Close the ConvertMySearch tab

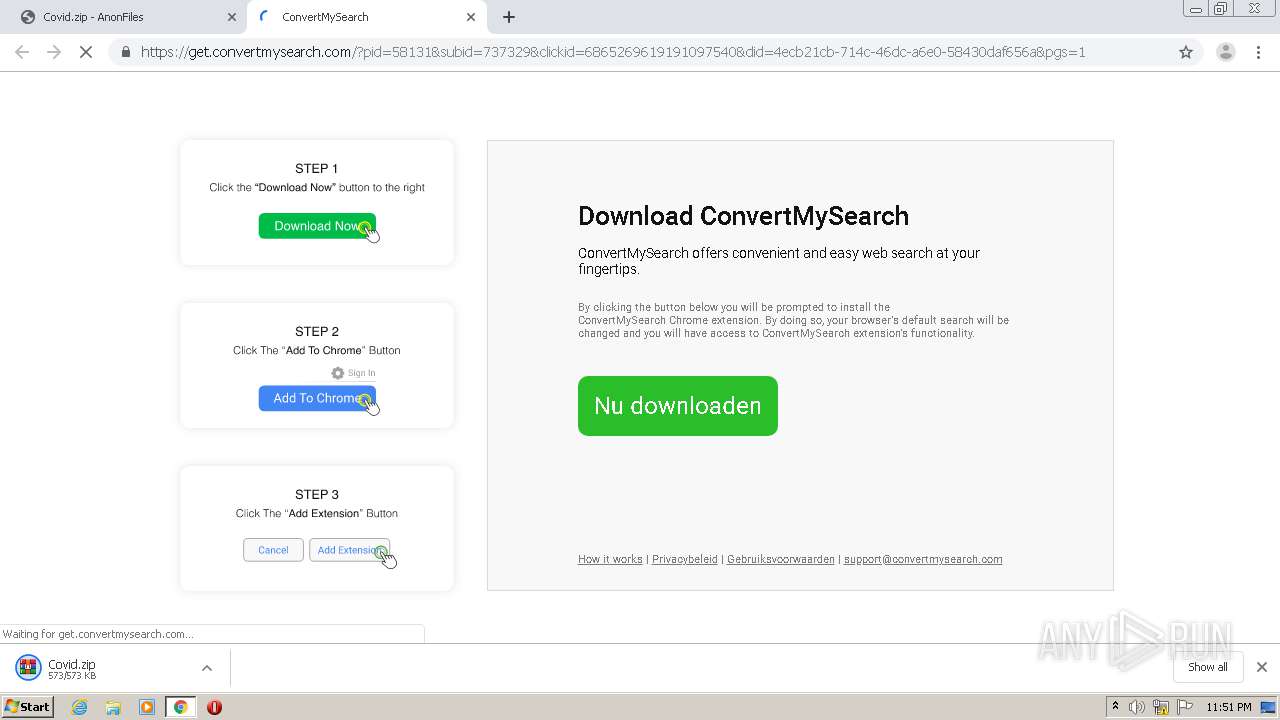click(471, 17)
